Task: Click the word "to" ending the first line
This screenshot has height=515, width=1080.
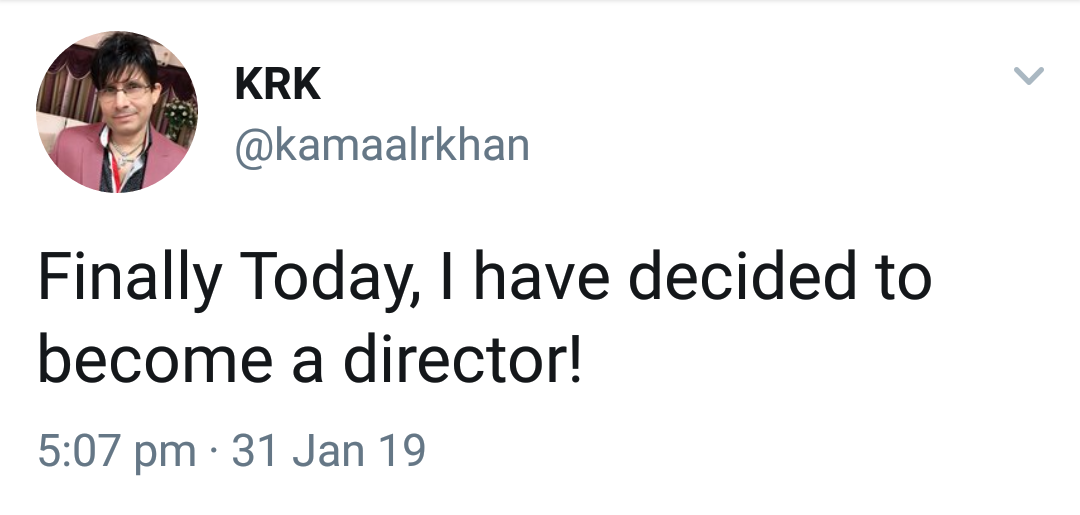Action: coord(901,279)
